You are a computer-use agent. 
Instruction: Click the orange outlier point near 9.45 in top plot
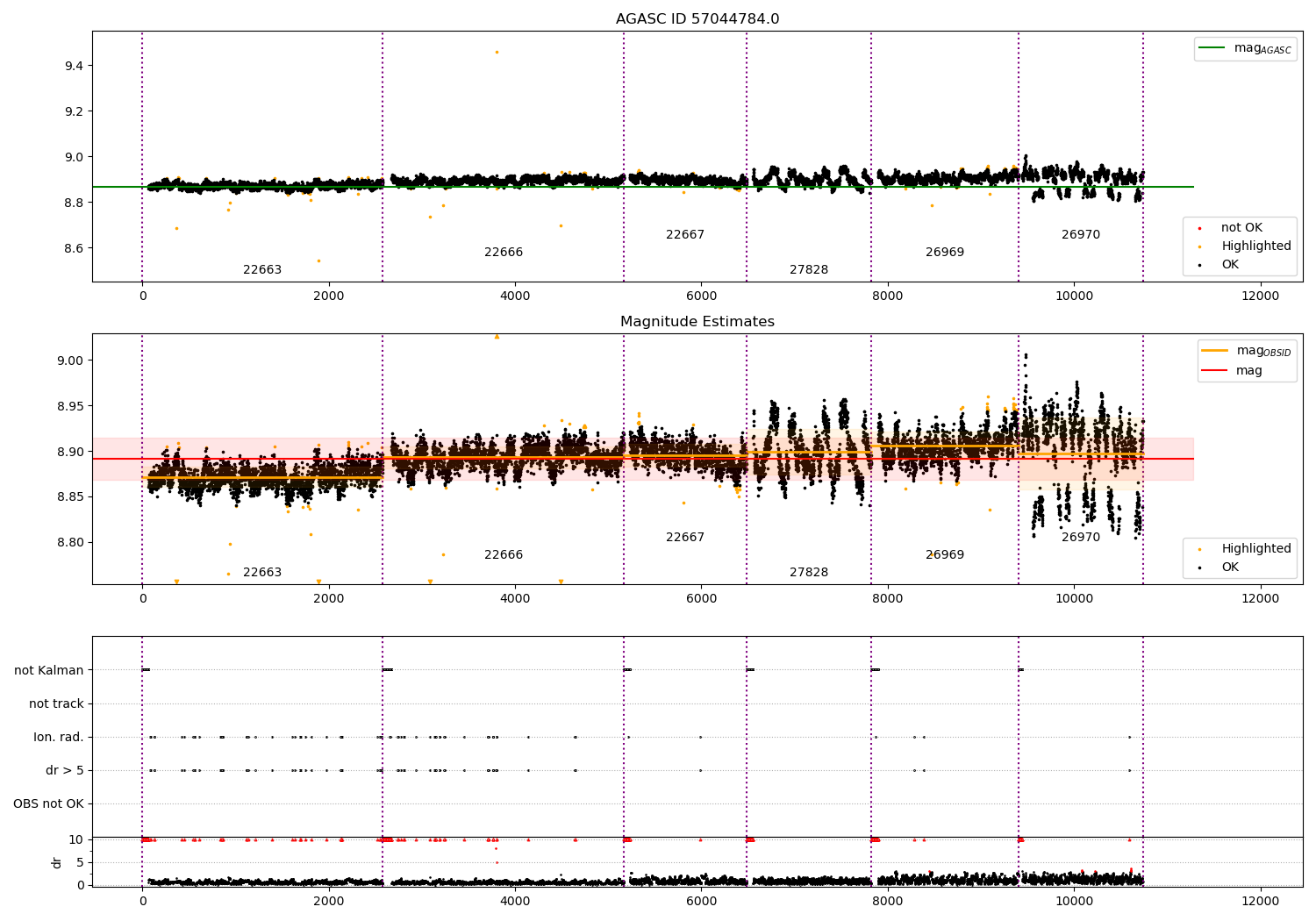(x=497, y=52)
